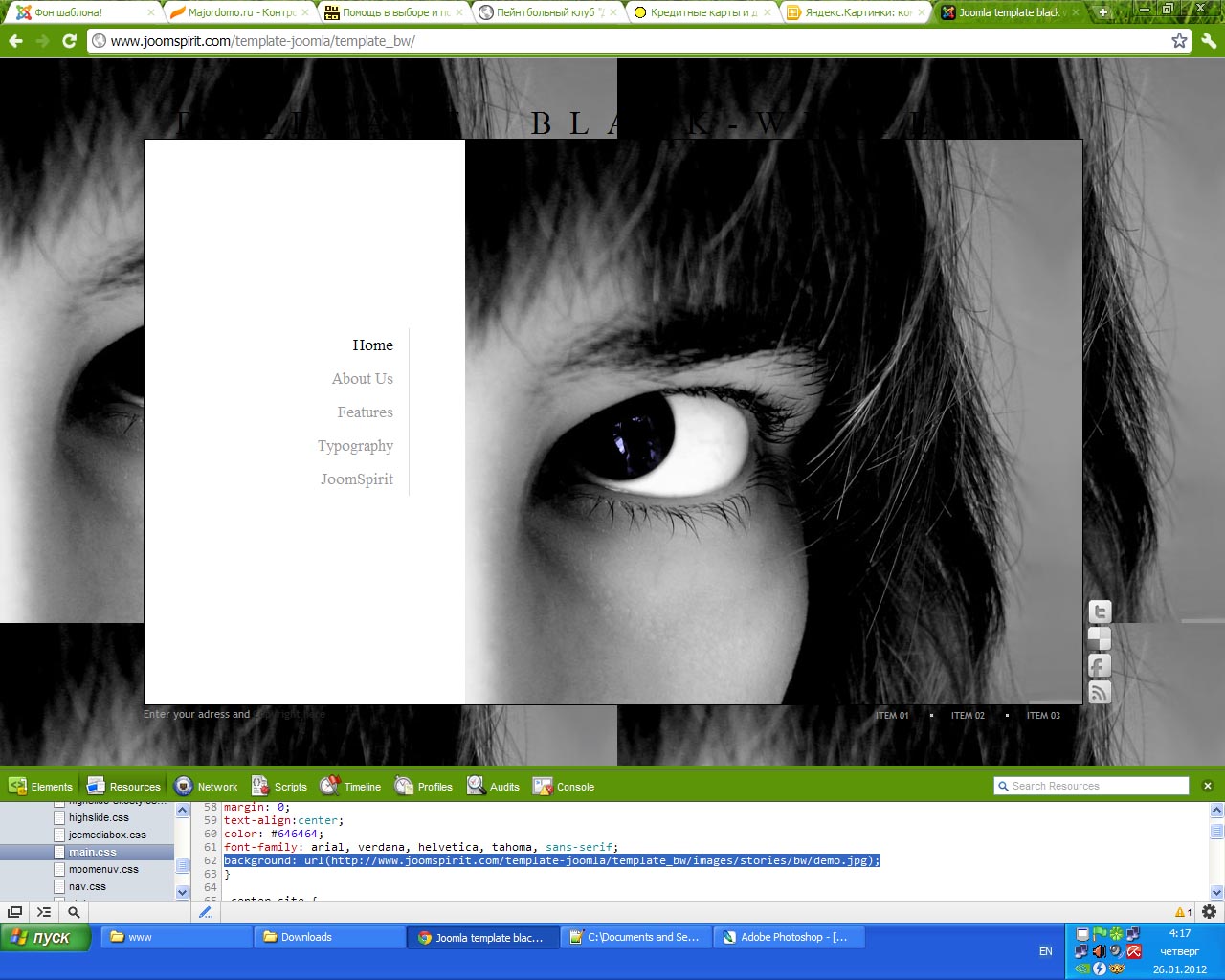The height and width of the screenshot is (980, 1225).
Task: Click the browser wrench menu icon
Action: click(x=1209, y=41)
